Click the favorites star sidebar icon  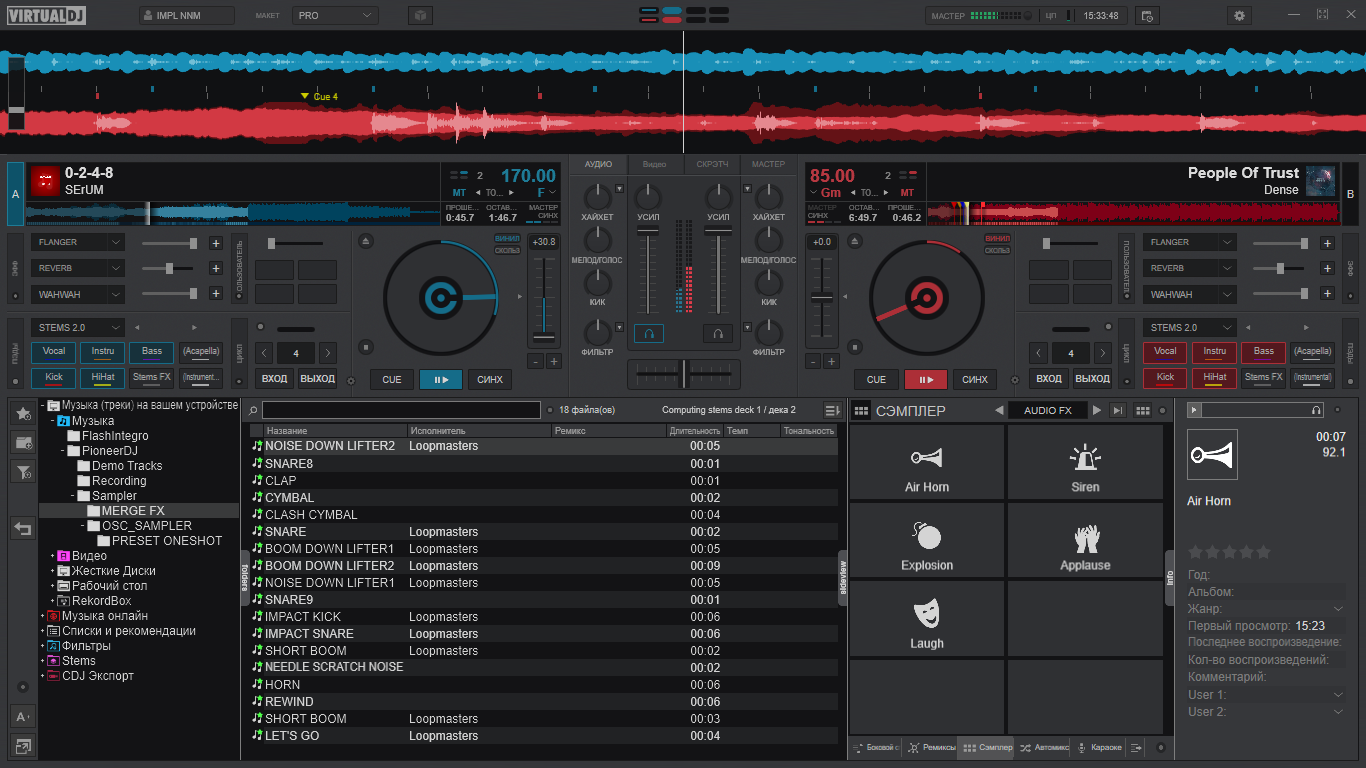click(x=23, y=413)
